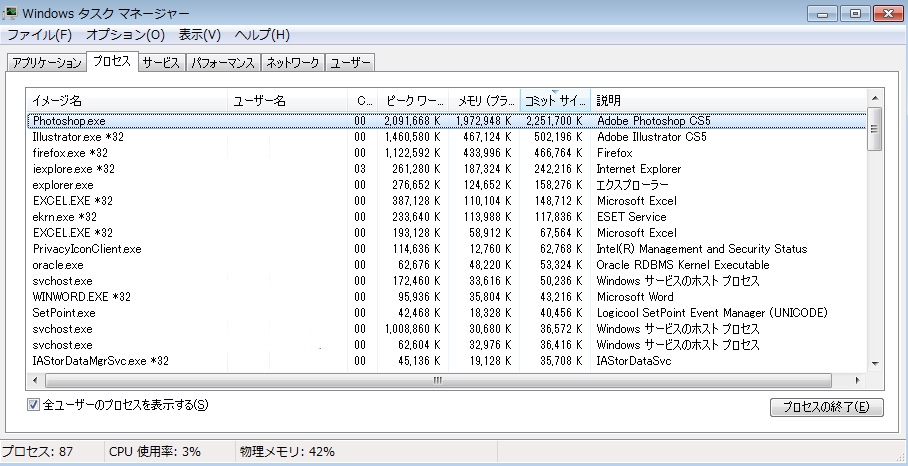Sort by イメージ名 column header
This screenshot has height=466, width=908.
coord(127,101)
